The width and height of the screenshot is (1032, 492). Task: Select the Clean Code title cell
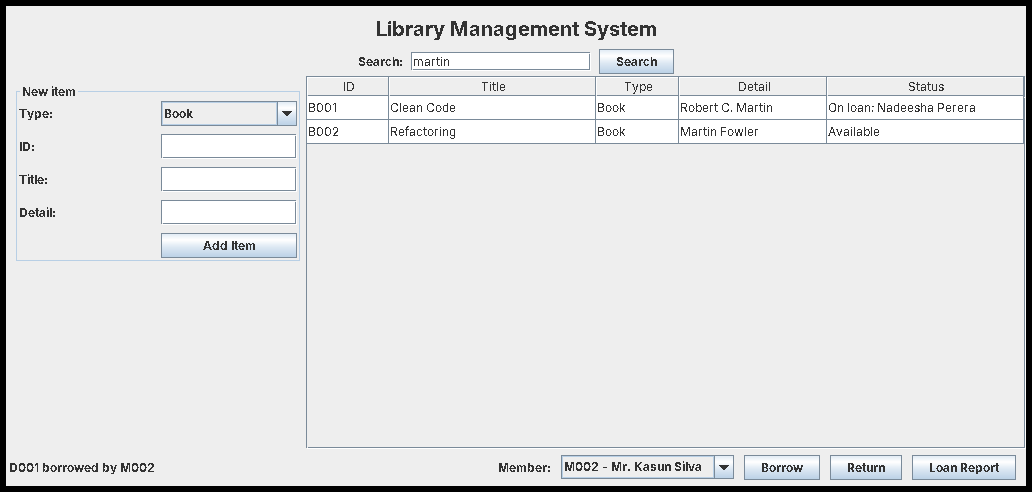(x=492, y=108)
